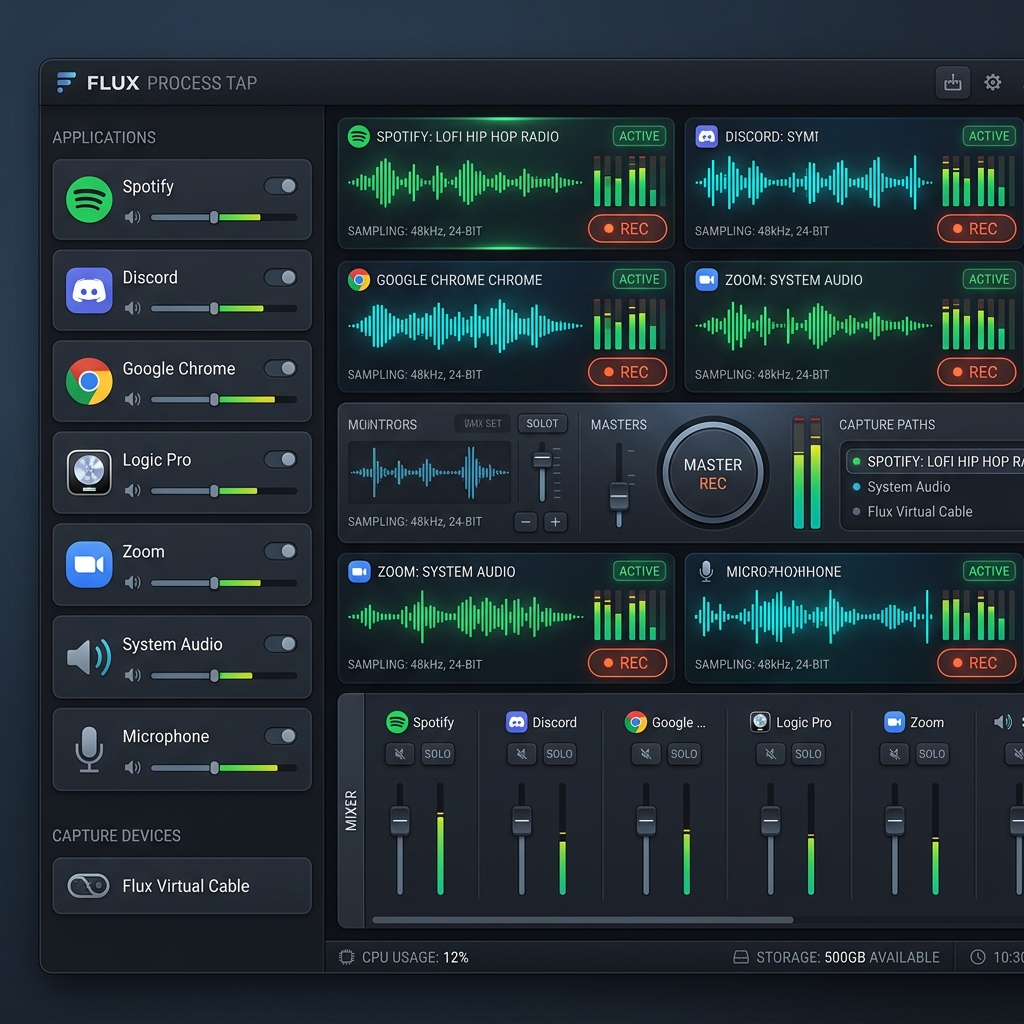Mute the Logic Pro mixer channel
This screenshot has height=1024, width=1024.
[770, 754]
